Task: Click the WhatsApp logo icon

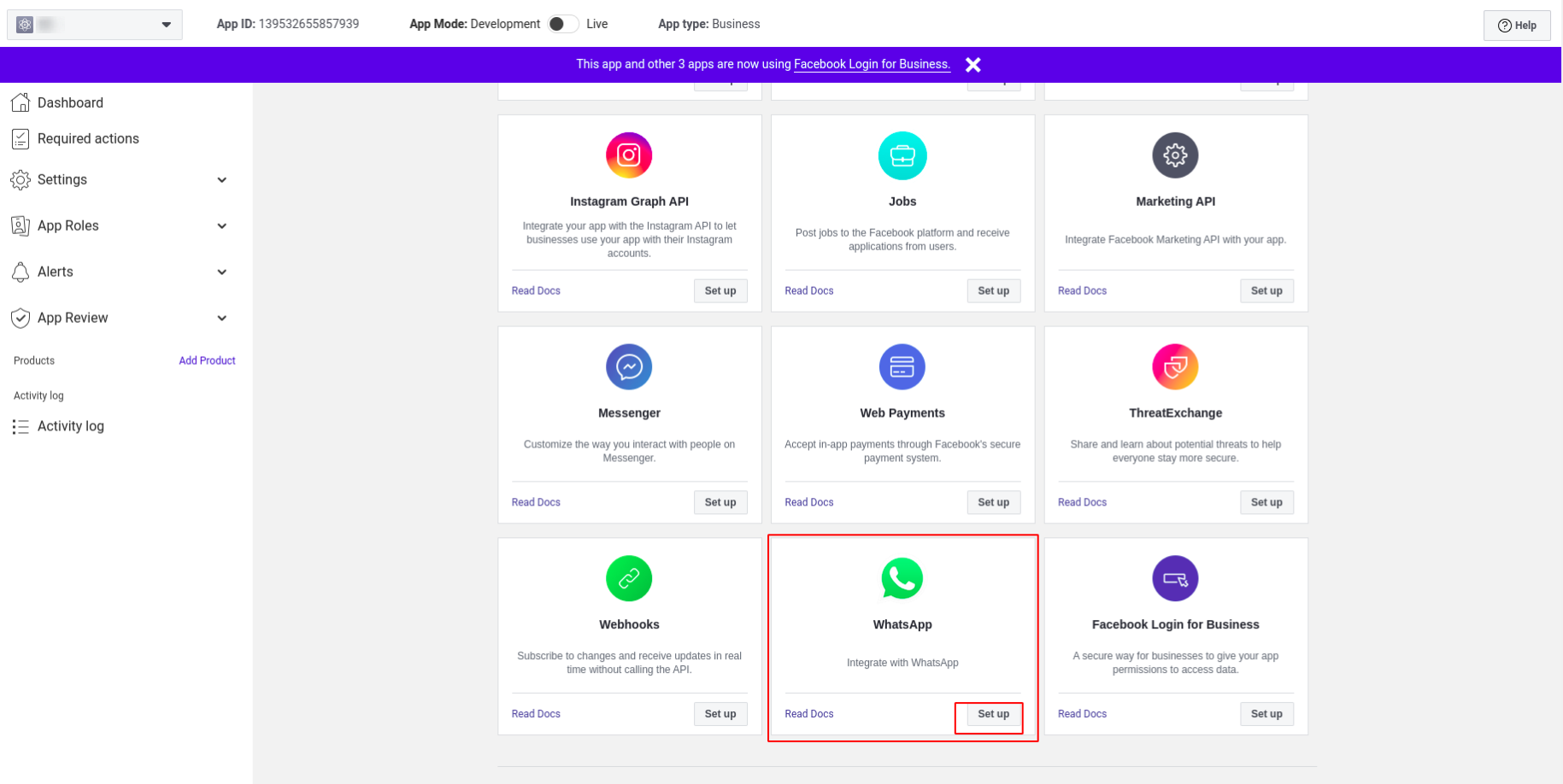Action: click(902, 578)
